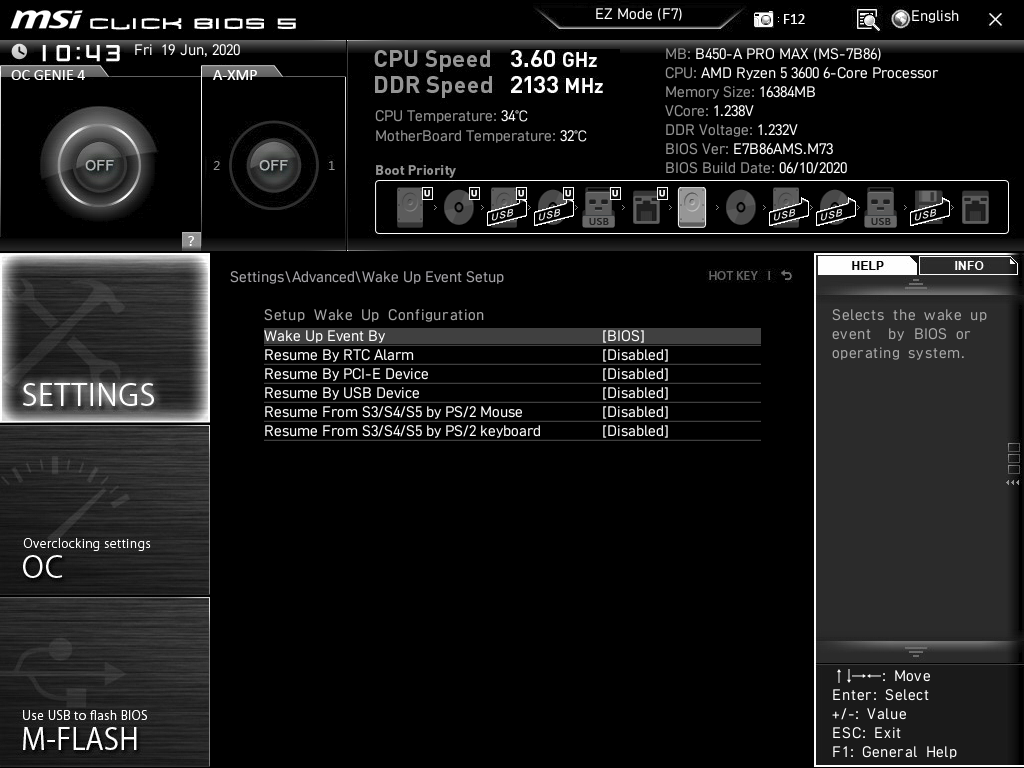The width and height of the screenshot is (1024, 768).
Task: Change Resume By RTC Alarm [Disabled] value
Action: tap(635, 355)
